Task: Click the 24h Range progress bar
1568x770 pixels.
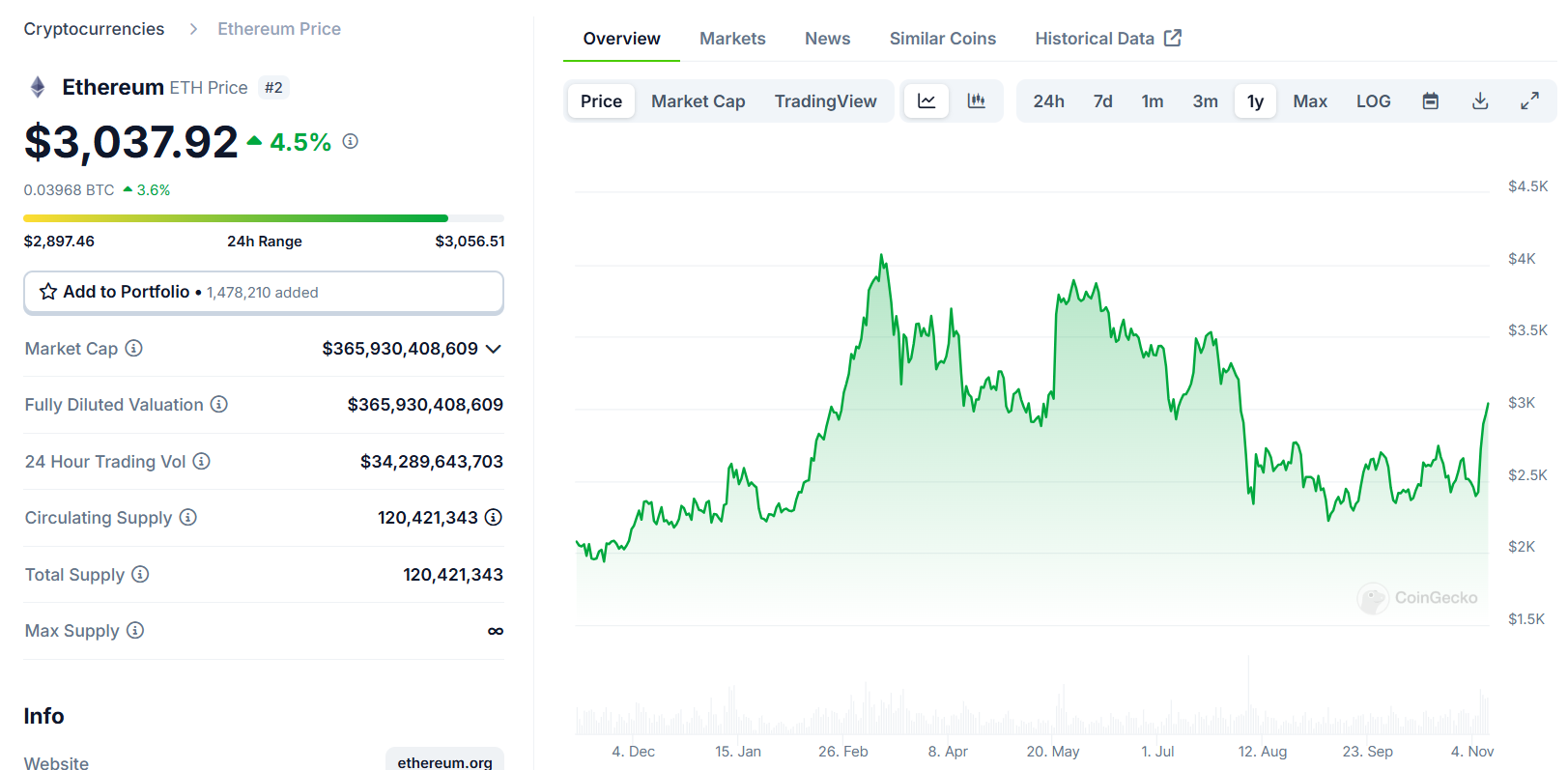Action: (264, 218)
